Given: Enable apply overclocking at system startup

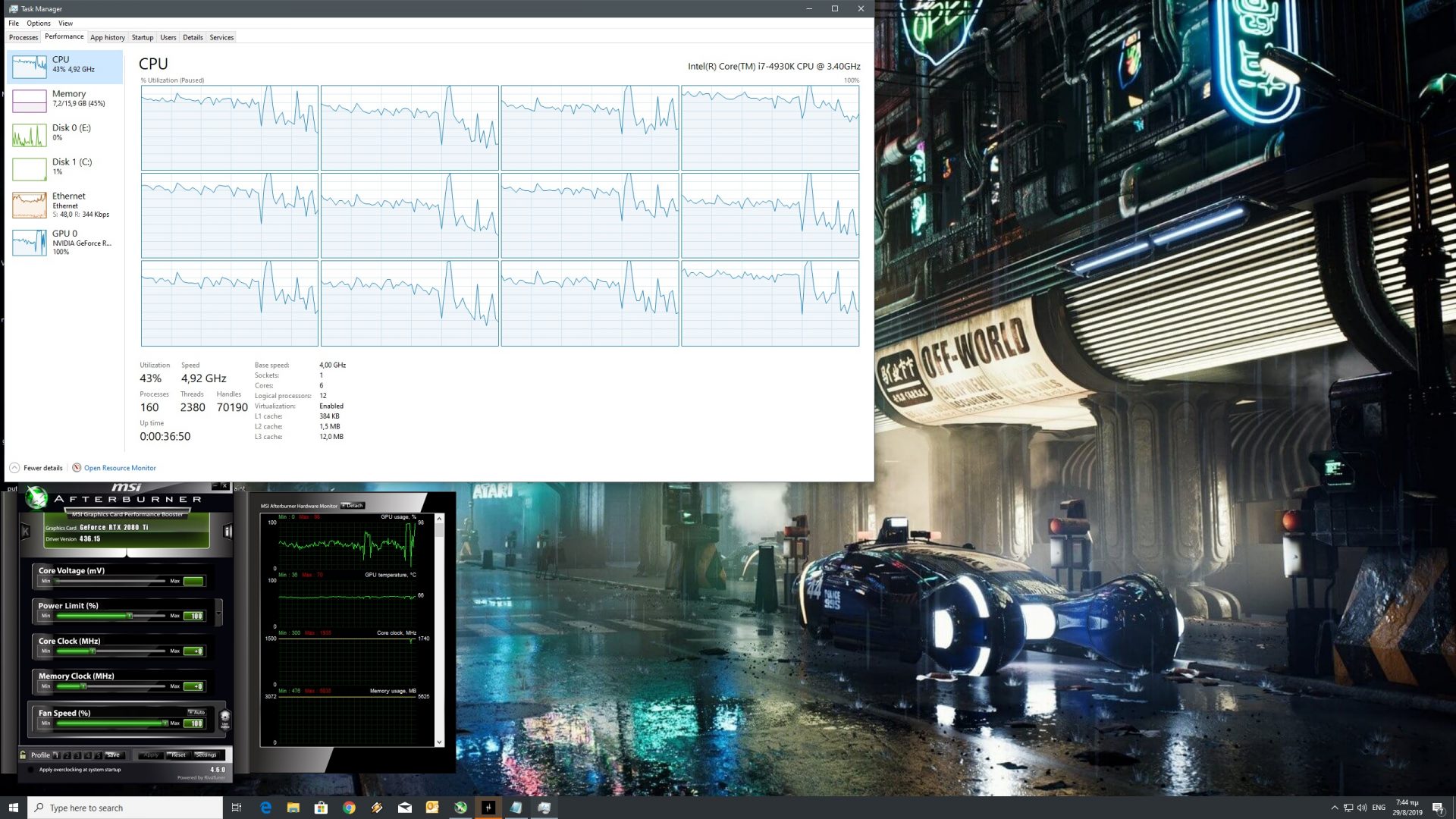Looking at the screenshot, I should 31,770.
